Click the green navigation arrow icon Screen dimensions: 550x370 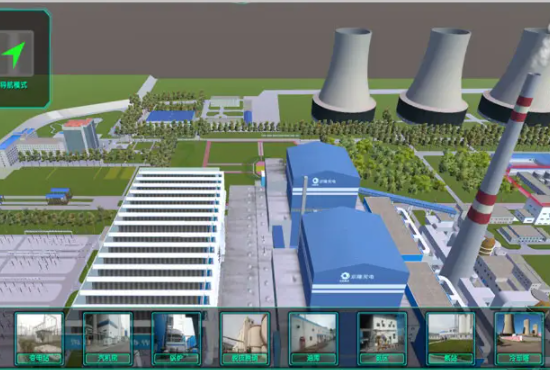pos(14,54)
